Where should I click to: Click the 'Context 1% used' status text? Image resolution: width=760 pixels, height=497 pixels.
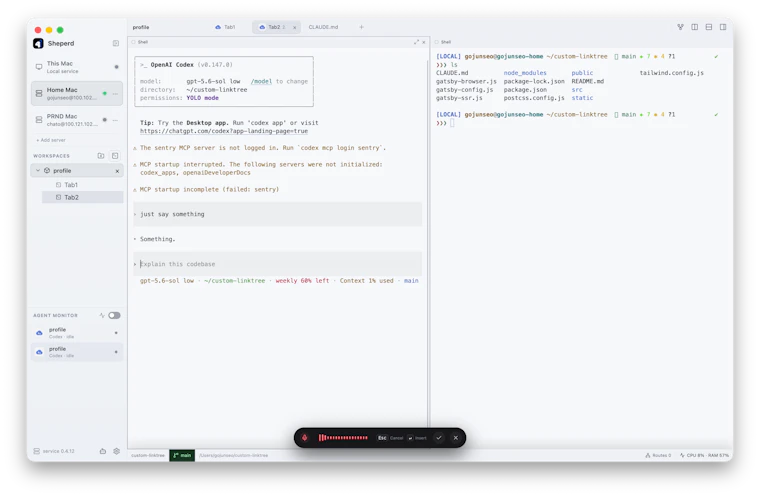(x=366, y=281)
